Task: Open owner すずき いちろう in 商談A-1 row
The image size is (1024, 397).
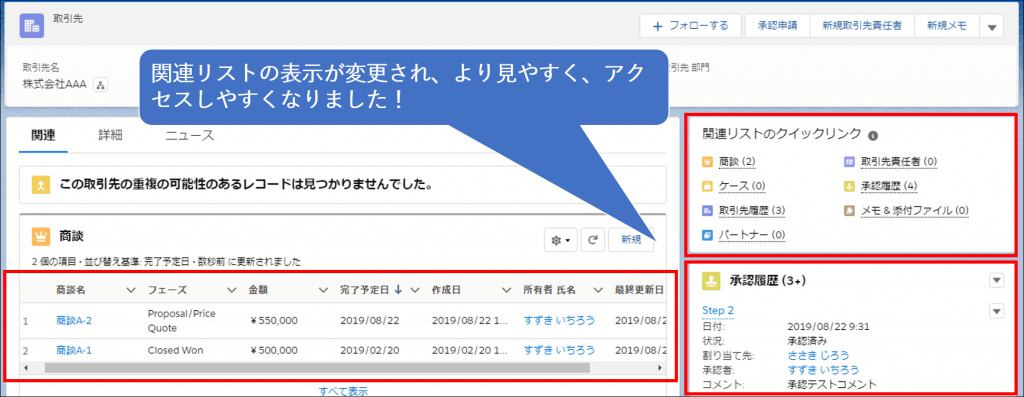Action: click(x=560, y=351)
